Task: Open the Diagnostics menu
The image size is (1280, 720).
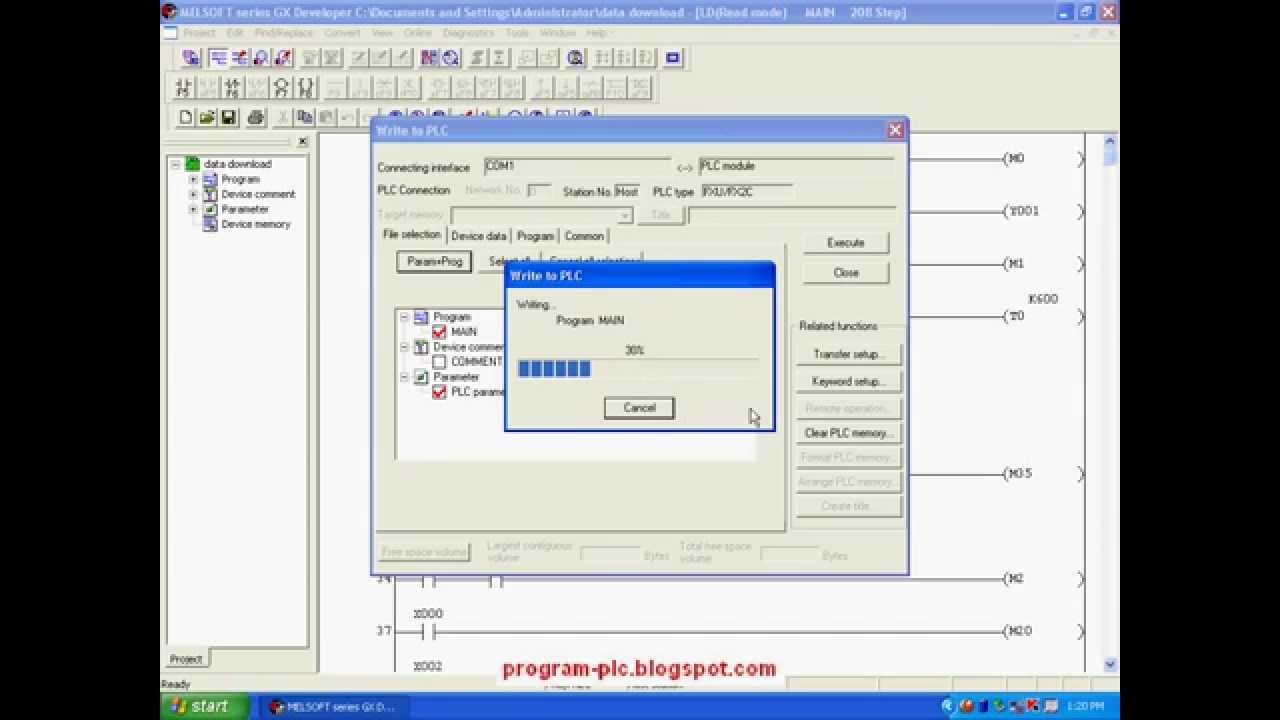Action: click(468, 33)
